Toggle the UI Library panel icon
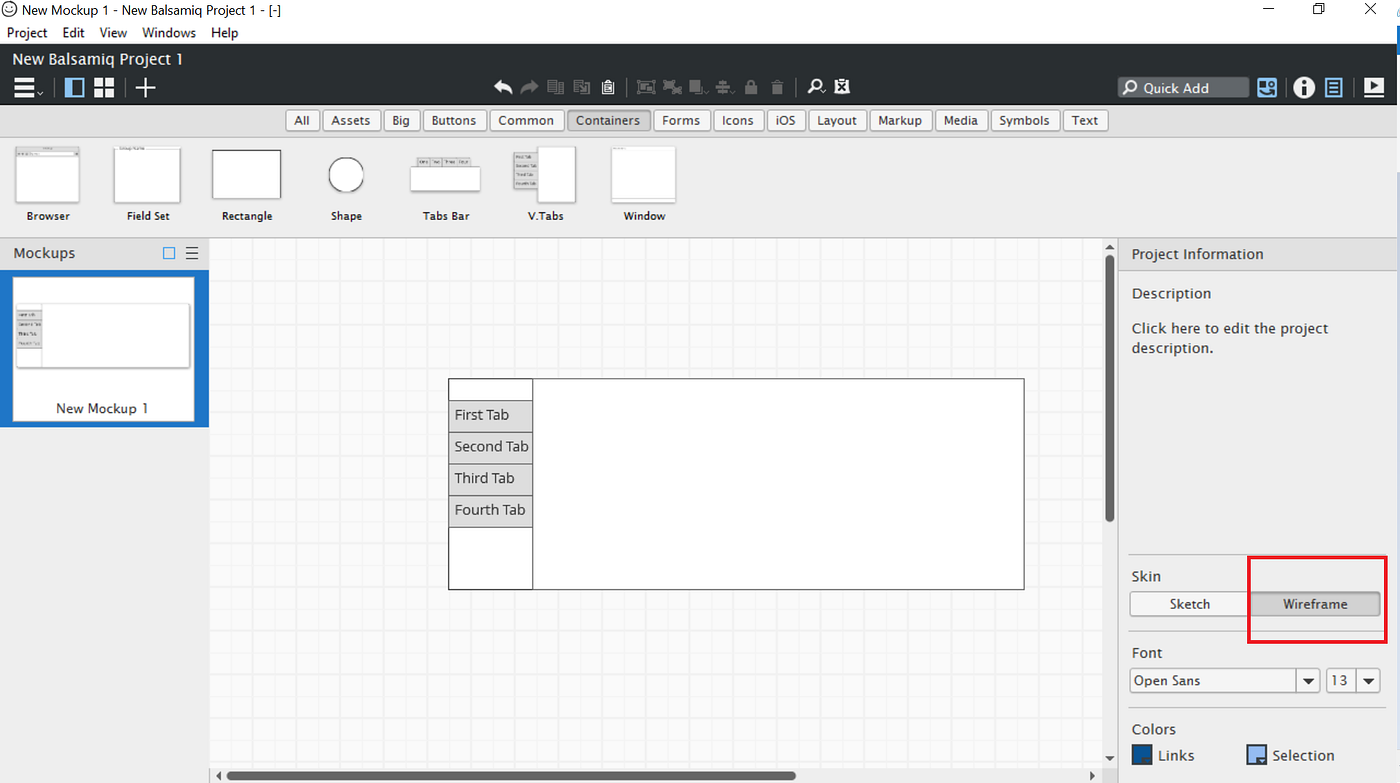 (x=74, y=88)
